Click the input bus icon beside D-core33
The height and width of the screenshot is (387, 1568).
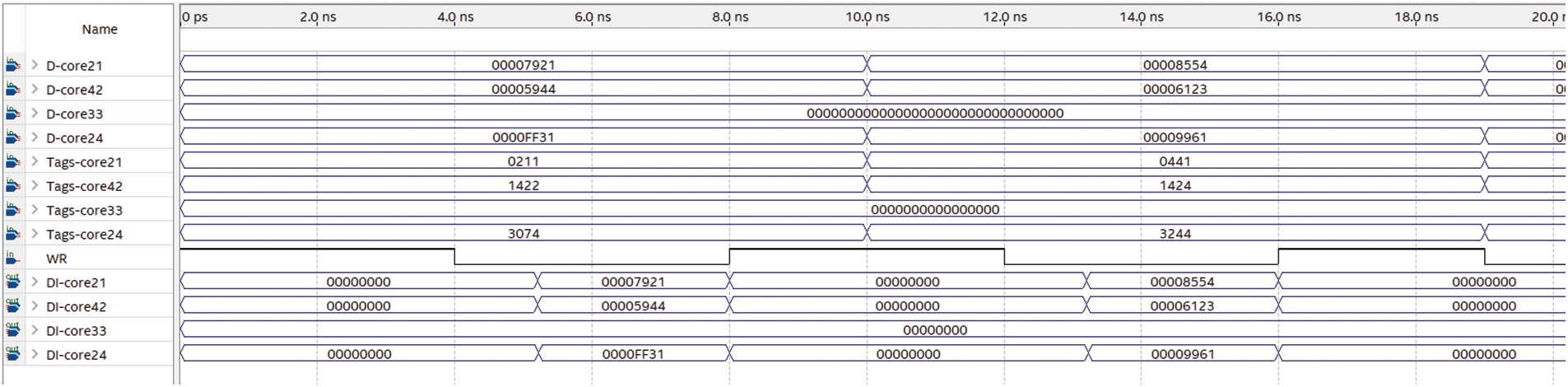pyautogui.click(x=12, y=114)
